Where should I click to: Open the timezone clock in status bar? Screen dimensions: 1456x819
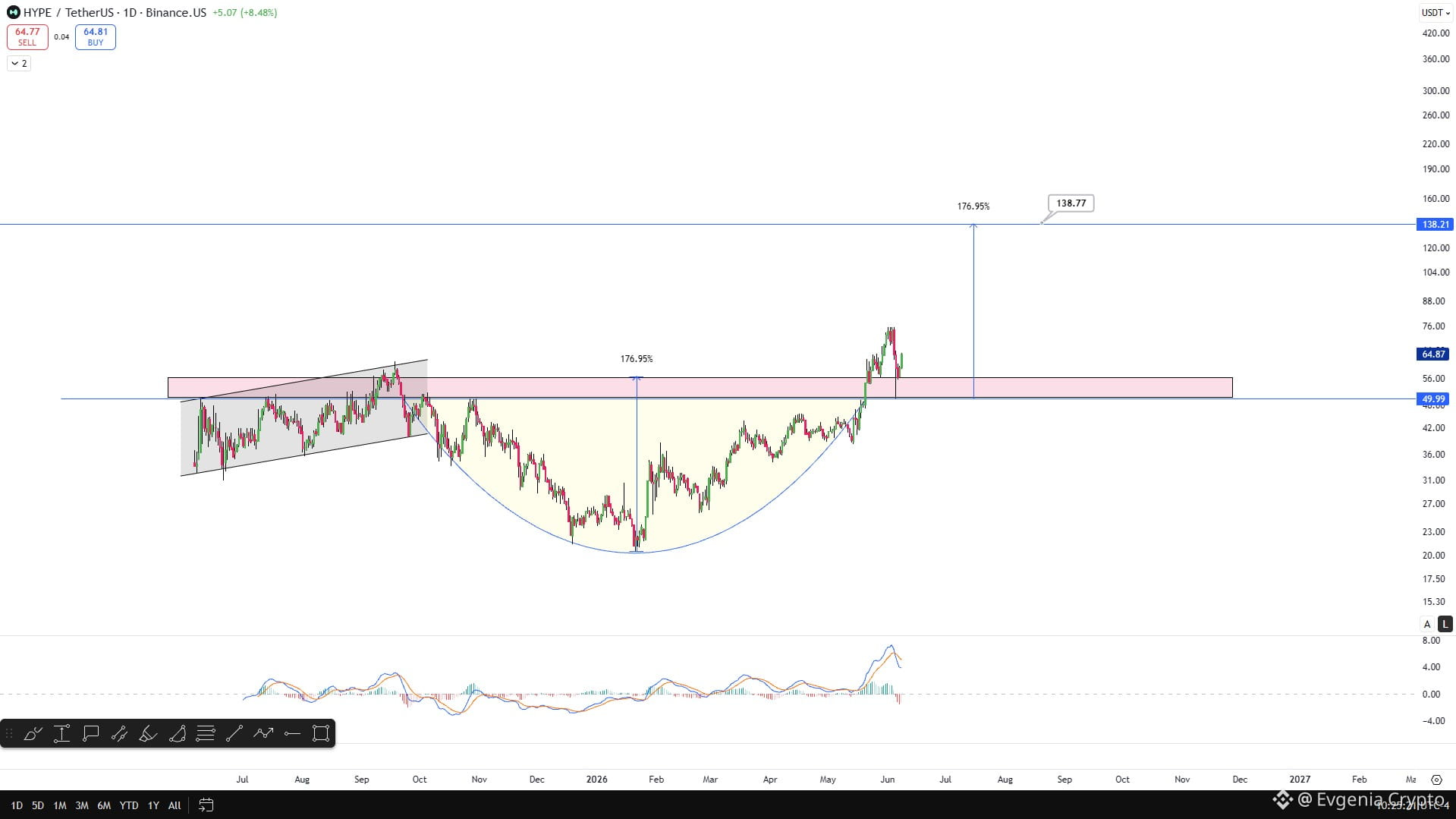tap(1412, 806)
